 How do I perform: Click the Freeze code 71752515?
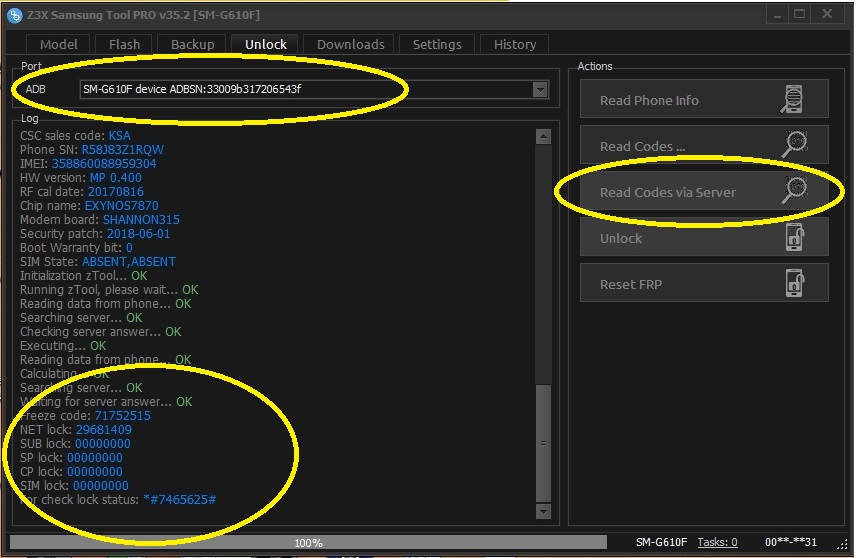coord(123,415)
